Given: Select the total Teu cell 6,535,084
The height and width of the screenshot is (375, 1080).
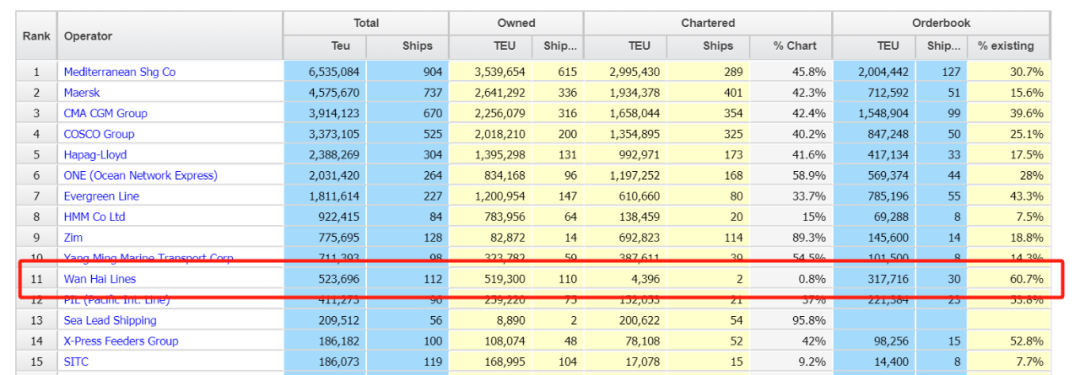Looking at the screenshot, I should click(x=325, y=72).
